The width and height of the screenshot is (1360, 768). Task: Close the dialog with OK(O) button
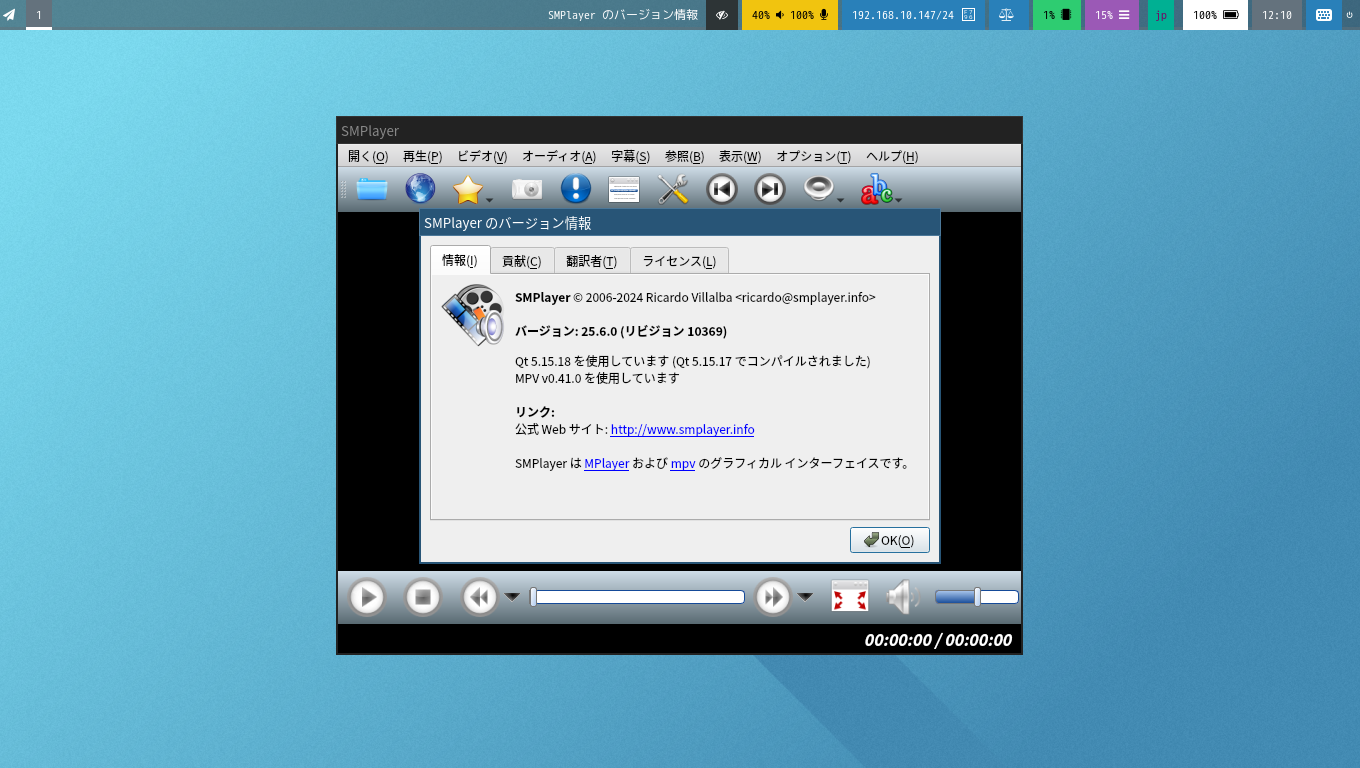tap(890, 540)
